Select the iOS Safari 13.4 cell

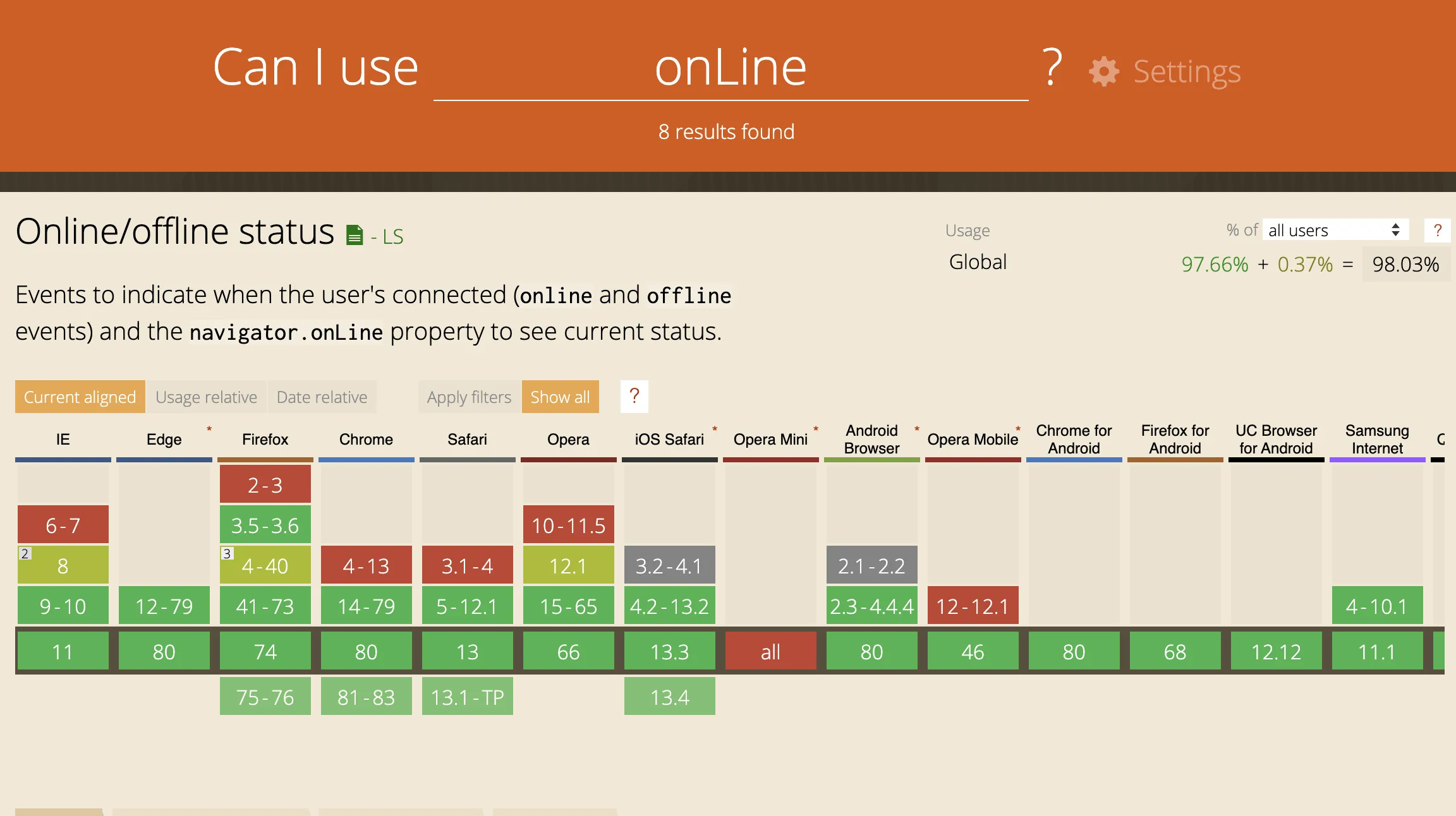point(670,696)
